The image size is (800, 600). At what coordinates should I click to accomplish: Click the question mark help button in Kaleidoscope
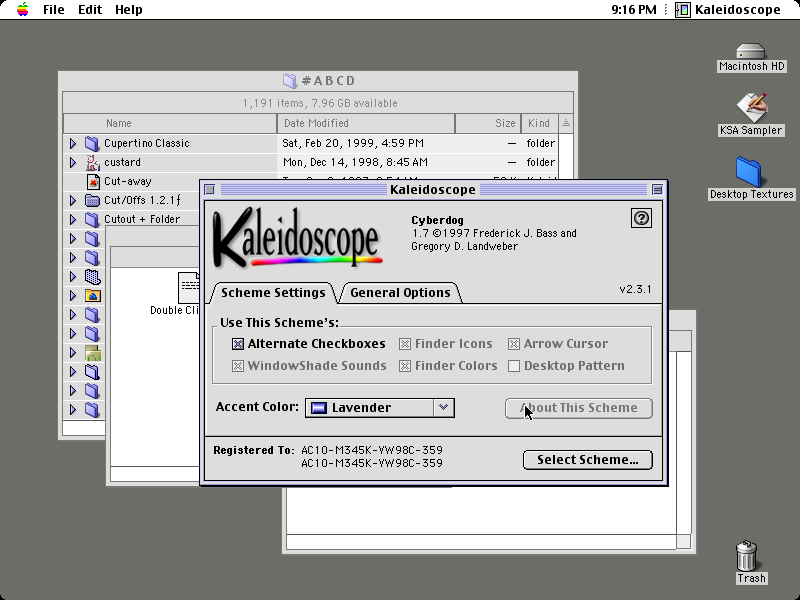coord(641,218)
